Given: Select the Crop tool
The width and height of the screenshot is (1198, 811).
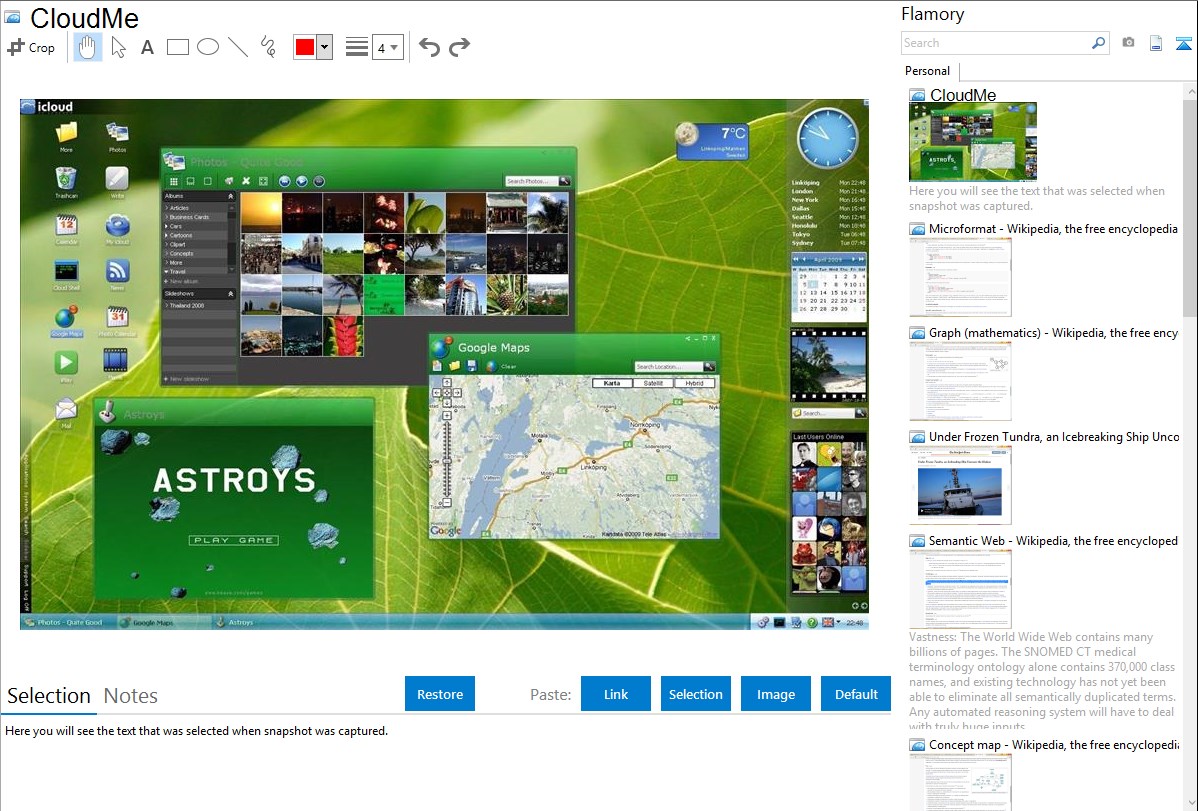Looking at the screenshot, I should [31, 47].
